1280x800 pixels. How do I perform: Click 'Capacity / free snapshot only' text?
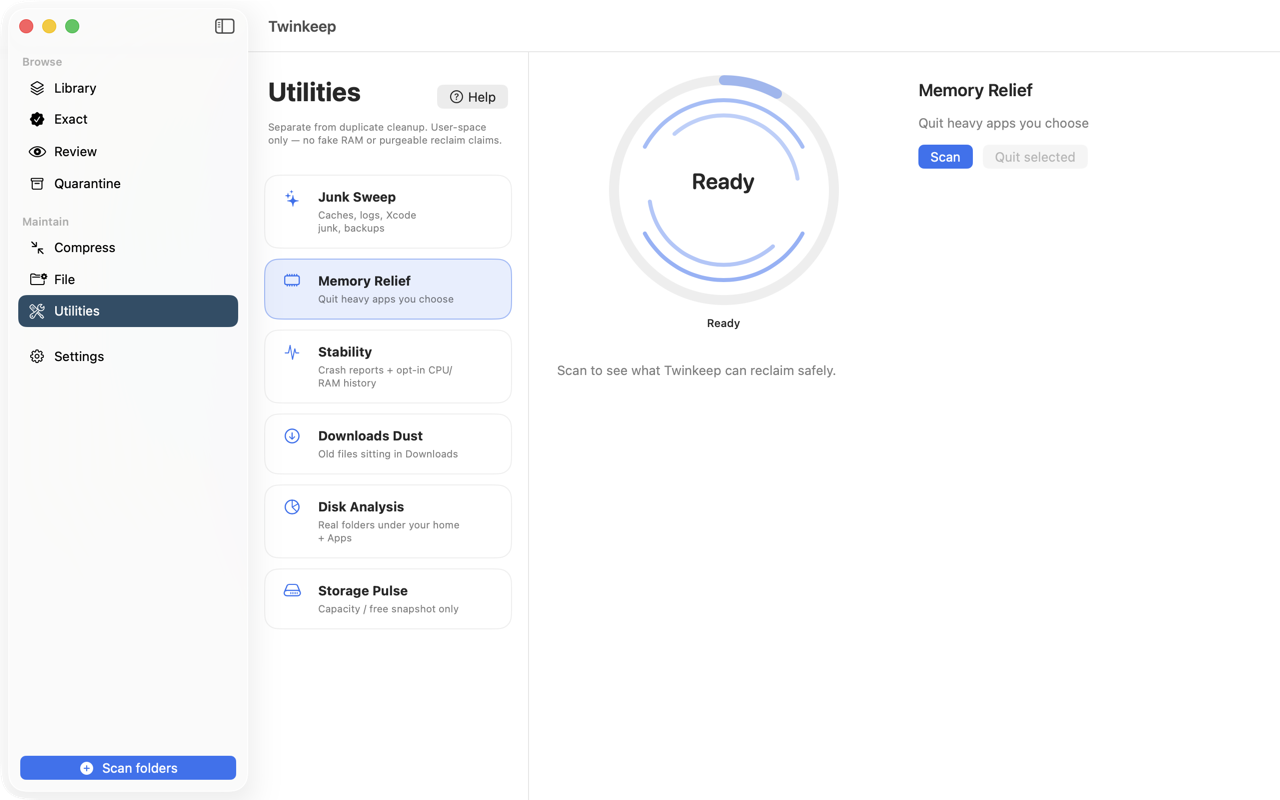[388, 609]
